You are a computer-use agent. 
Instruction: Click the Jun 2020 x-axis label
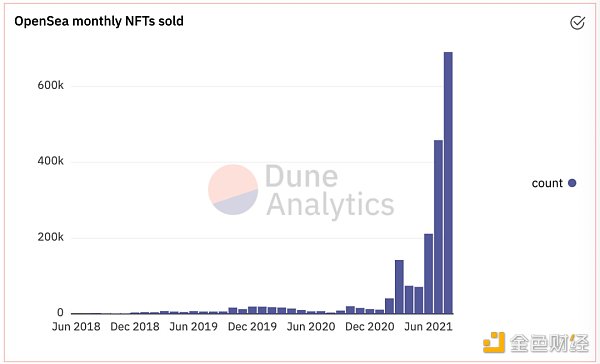pos(311,326)
